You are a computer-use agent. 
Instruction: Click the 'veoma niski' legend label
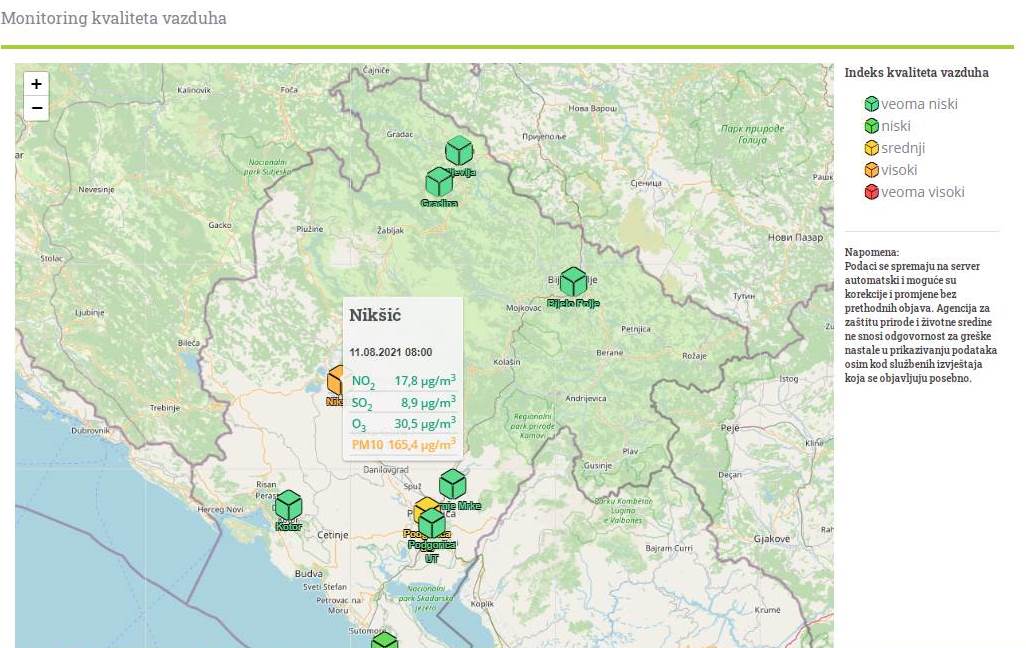(x=919, y=104)
